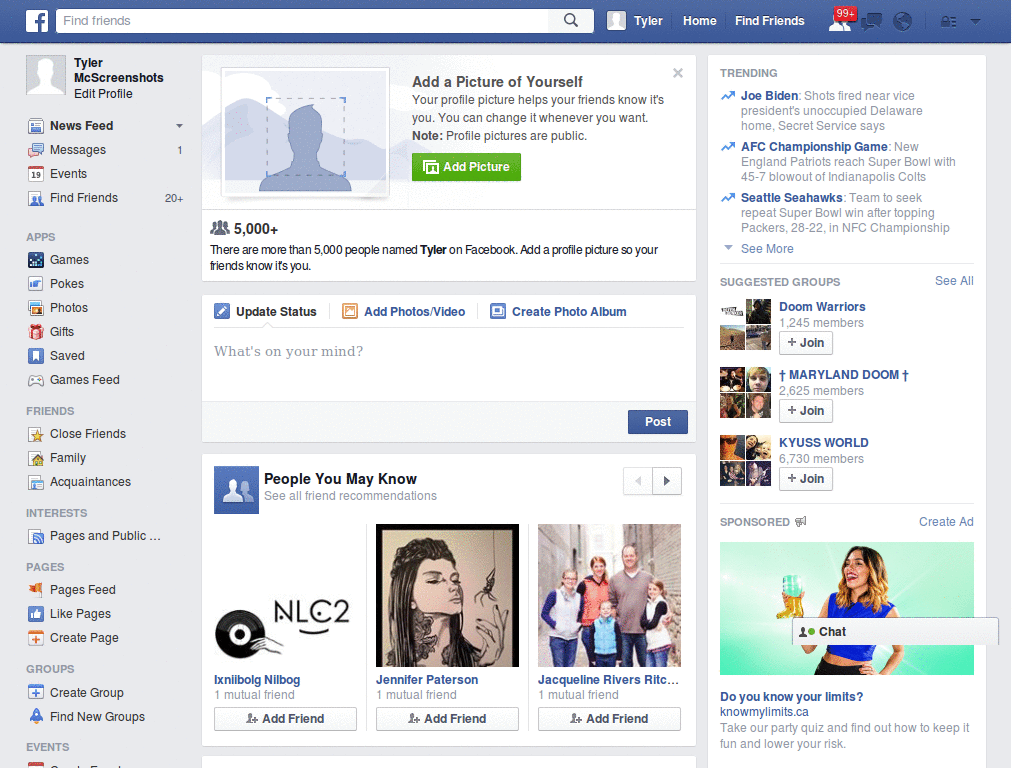Click the Close Friends star icon
Viewport: 1024px width, 768px height.
pos(36,434)
